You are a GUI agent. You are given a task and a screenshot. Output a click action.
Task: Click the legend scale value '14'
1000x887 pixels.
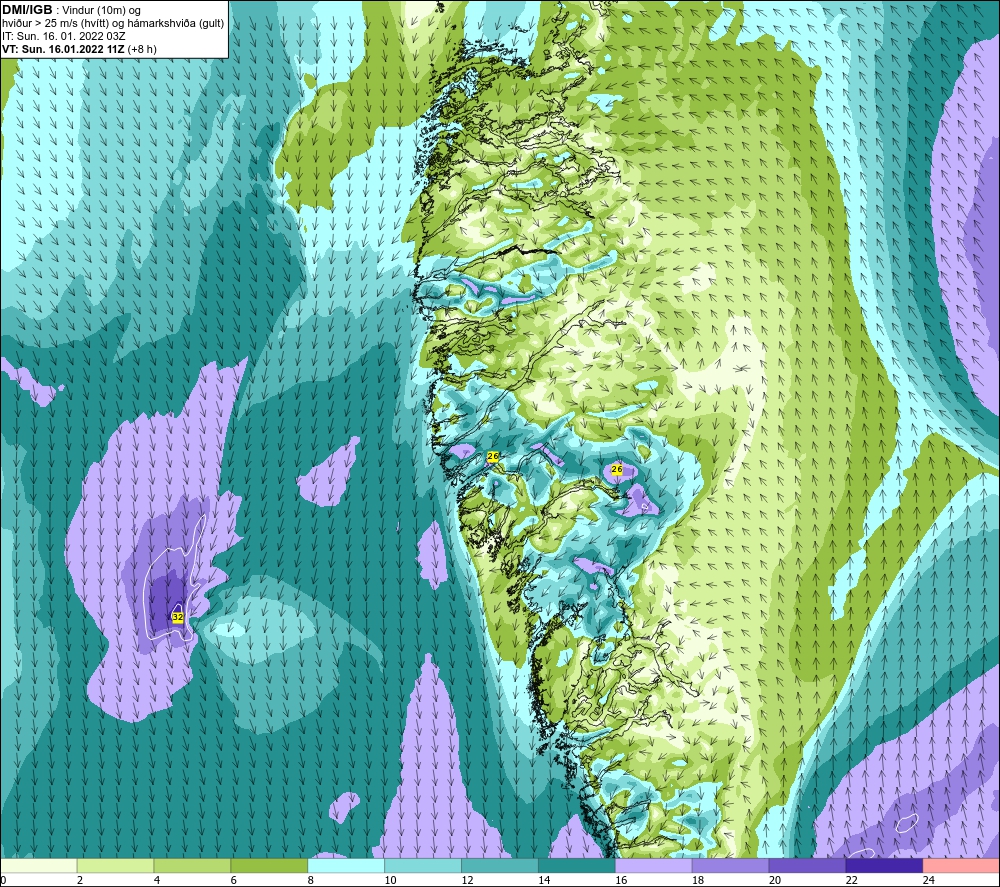click(x=544, y=880)
